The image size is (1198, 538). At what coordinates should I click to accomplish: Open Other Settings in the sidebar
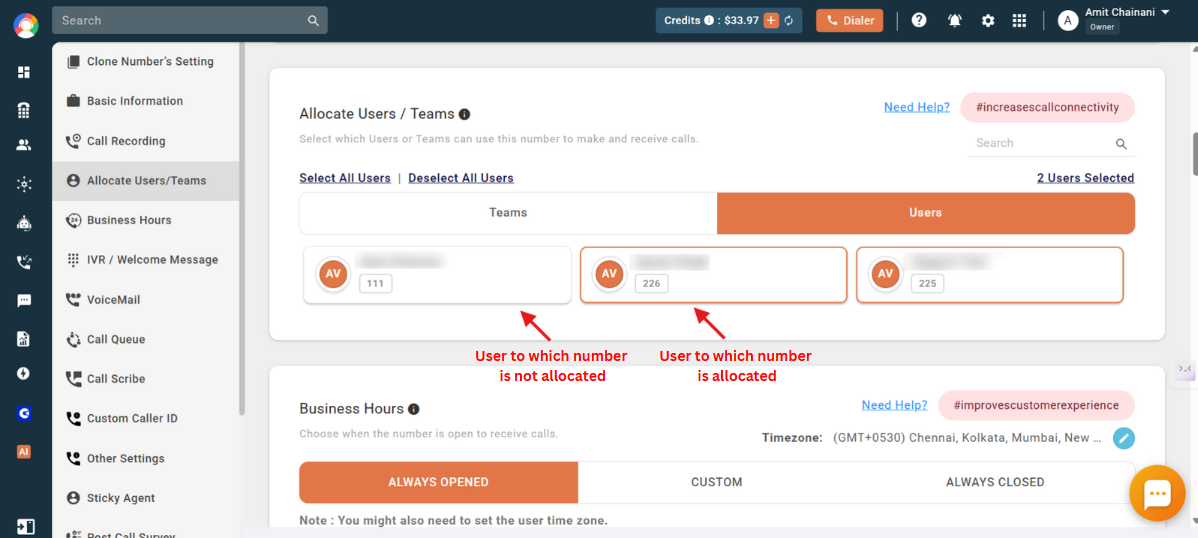146,459
